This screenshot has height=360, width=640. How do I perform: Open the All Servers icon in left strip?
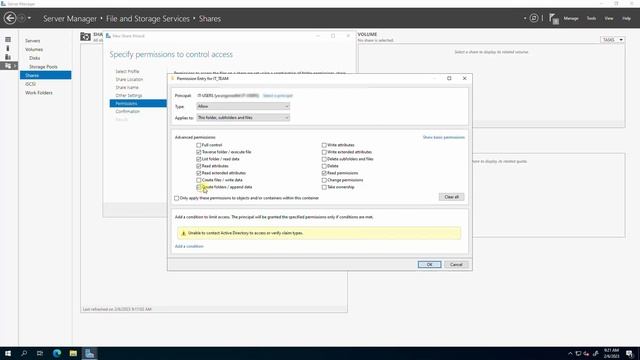click(8, 57)
